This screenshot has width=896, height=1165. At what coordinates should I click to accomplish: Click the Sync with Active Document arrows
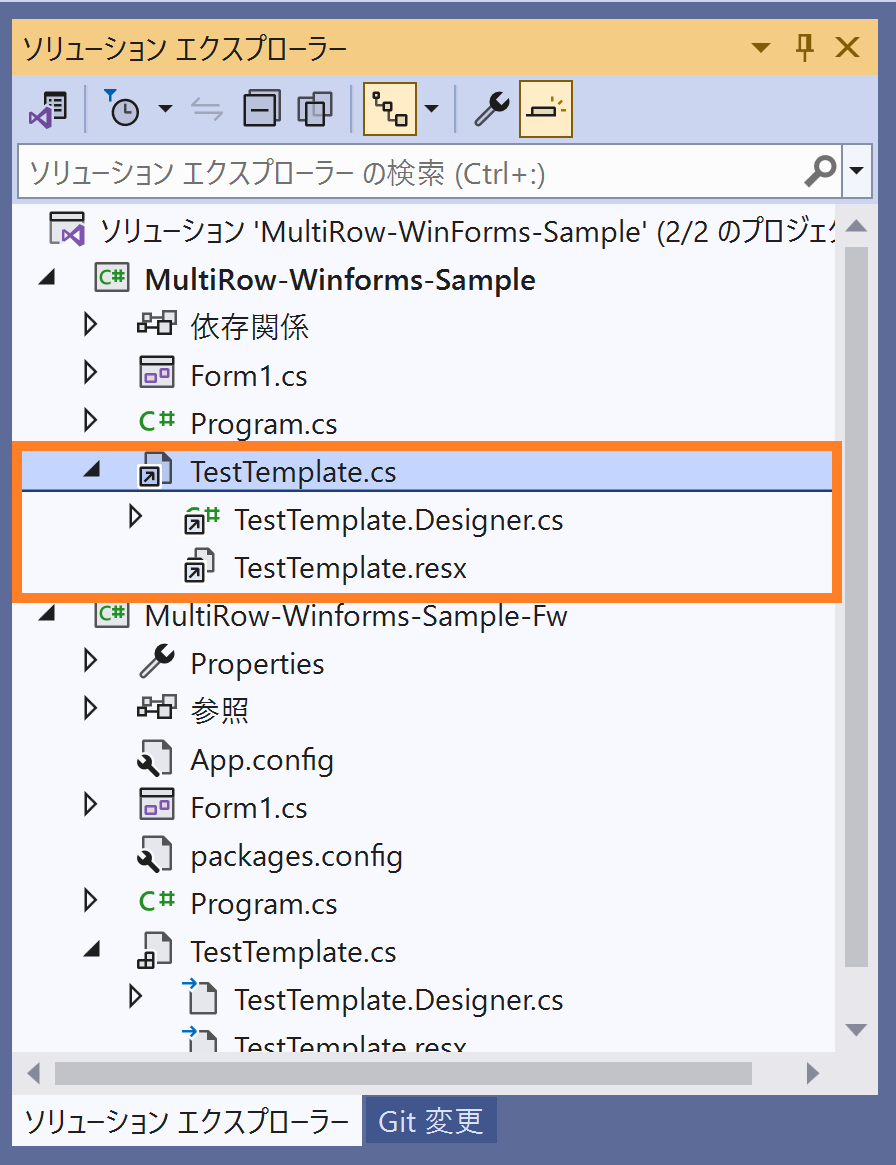(207, 109)
